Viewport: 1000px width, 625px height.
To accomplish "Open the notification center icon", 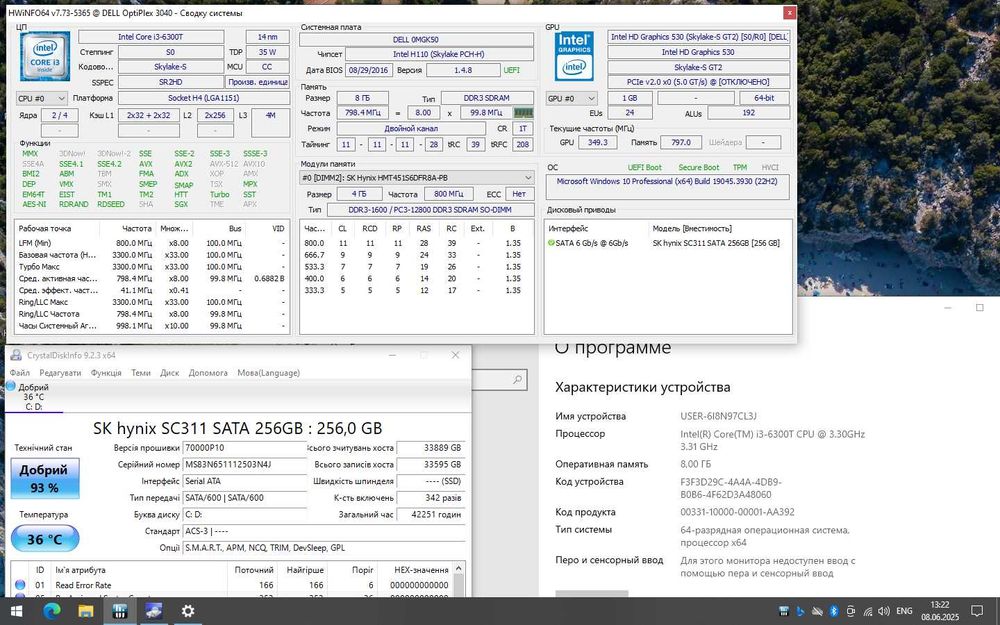I will (x=976, y=612).
